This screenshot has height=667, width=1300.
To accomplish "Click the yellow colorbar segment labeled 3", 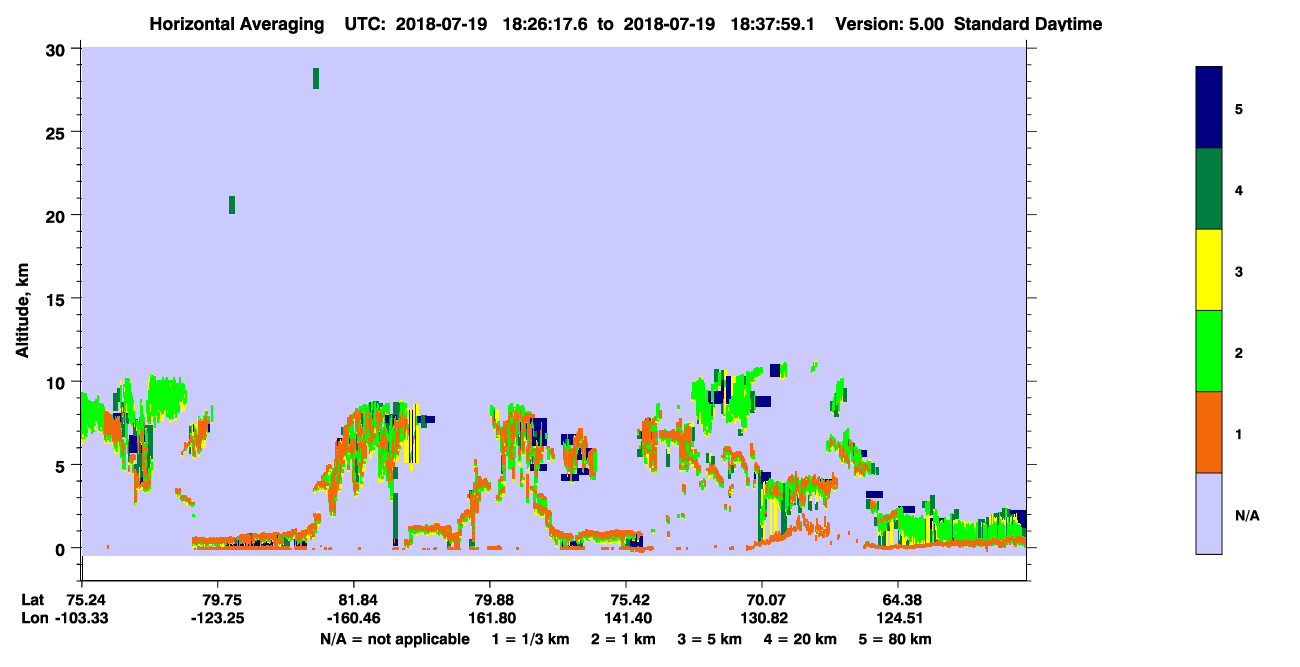I will [x=1209, y=270].
